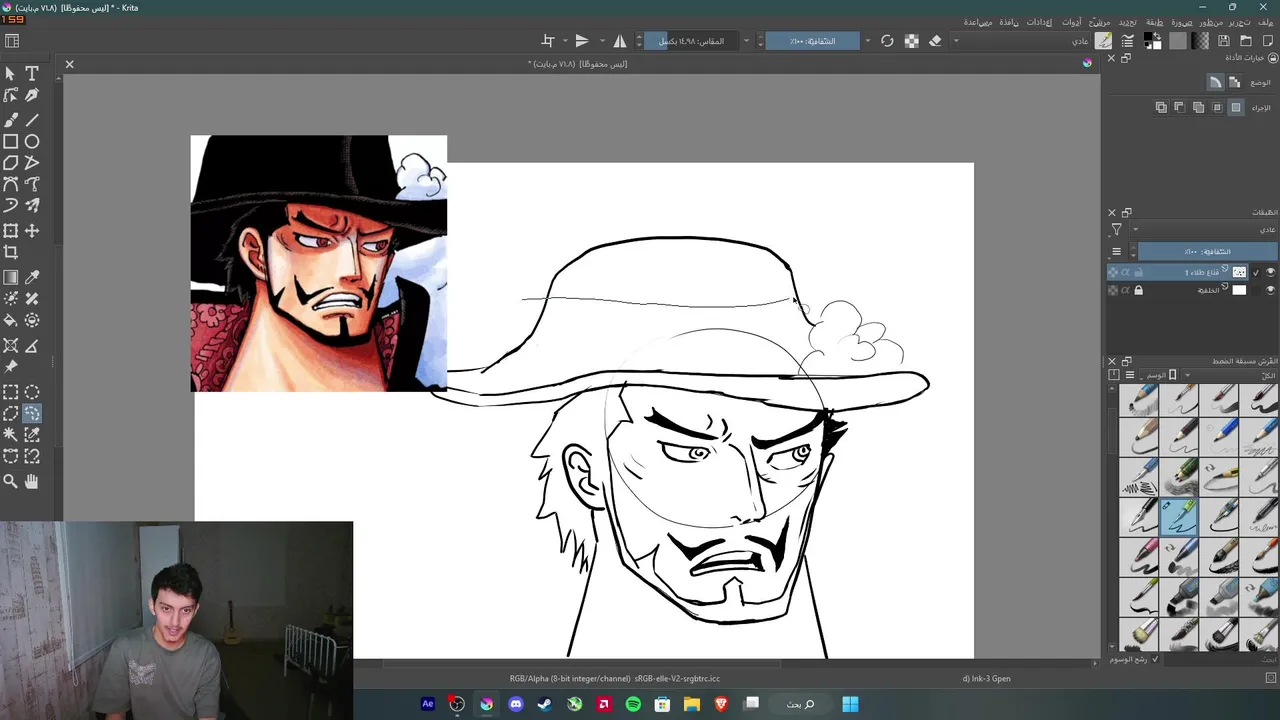This screenshot has width=1280, height=720.
Task: Open the layer filter funnel menu
Action: click(x=1117, y=230)
